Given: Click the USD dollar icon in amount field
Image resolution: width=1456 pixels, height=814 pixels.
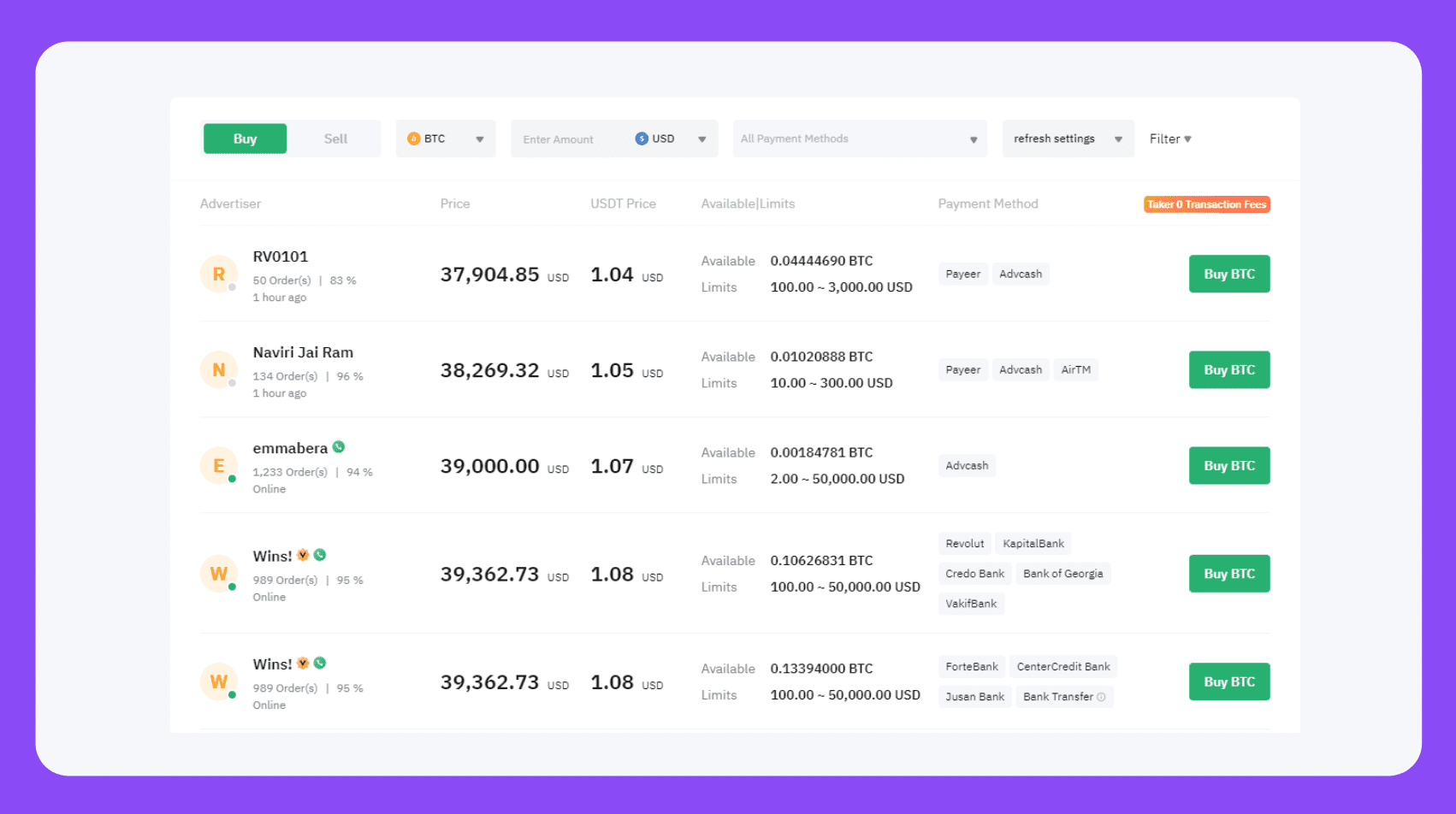Looking at the screenshot, I should [642, 139].
